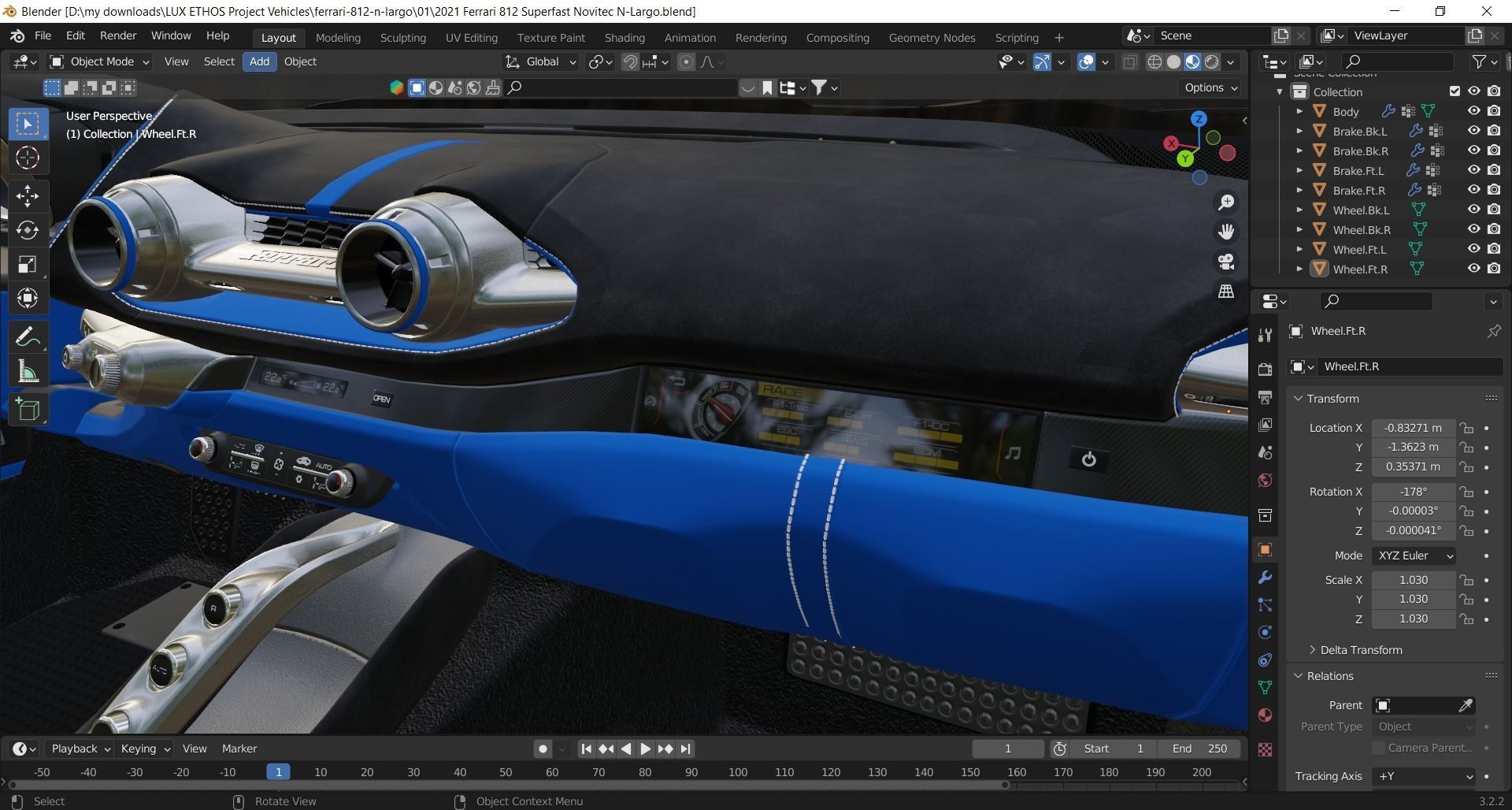Viewport: 1512px width, 810px height.
Task: Switch to rendered viewport shading
Action: click(1212, 62)
